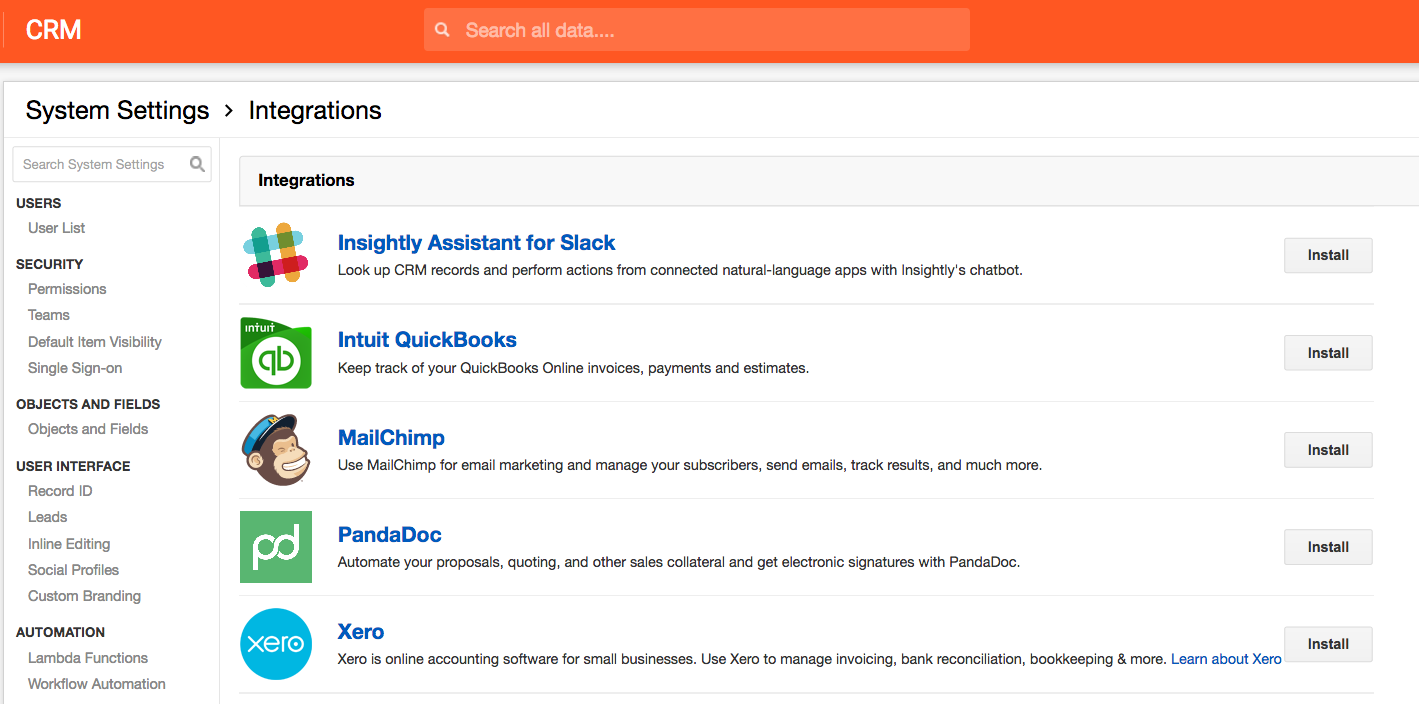Click the Slack integration logo icon
This screenshot has width=1419, height=704.
coord(276,255)
